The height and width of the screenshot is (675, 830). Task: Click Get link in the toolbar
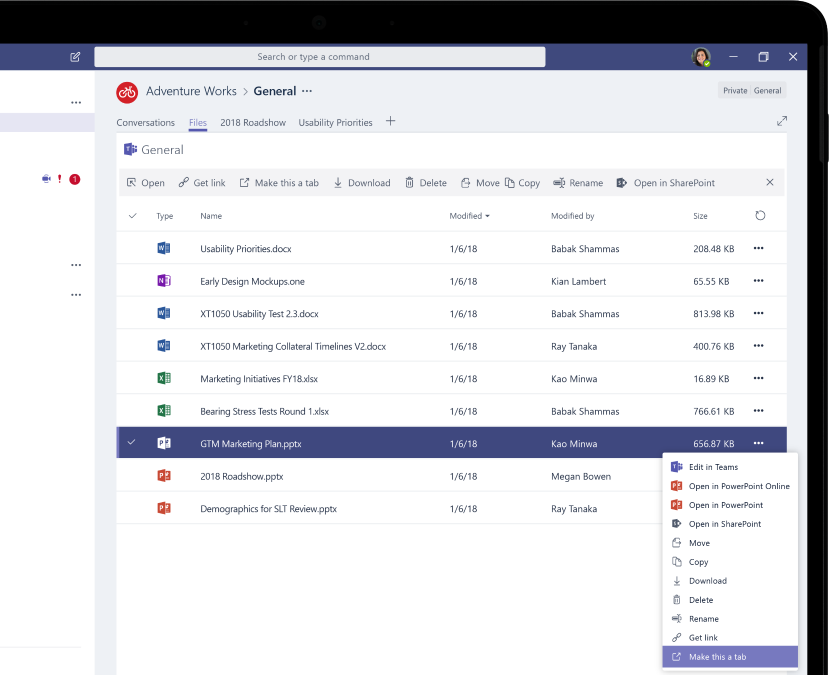pyautogui.click(x=202, y=183)
